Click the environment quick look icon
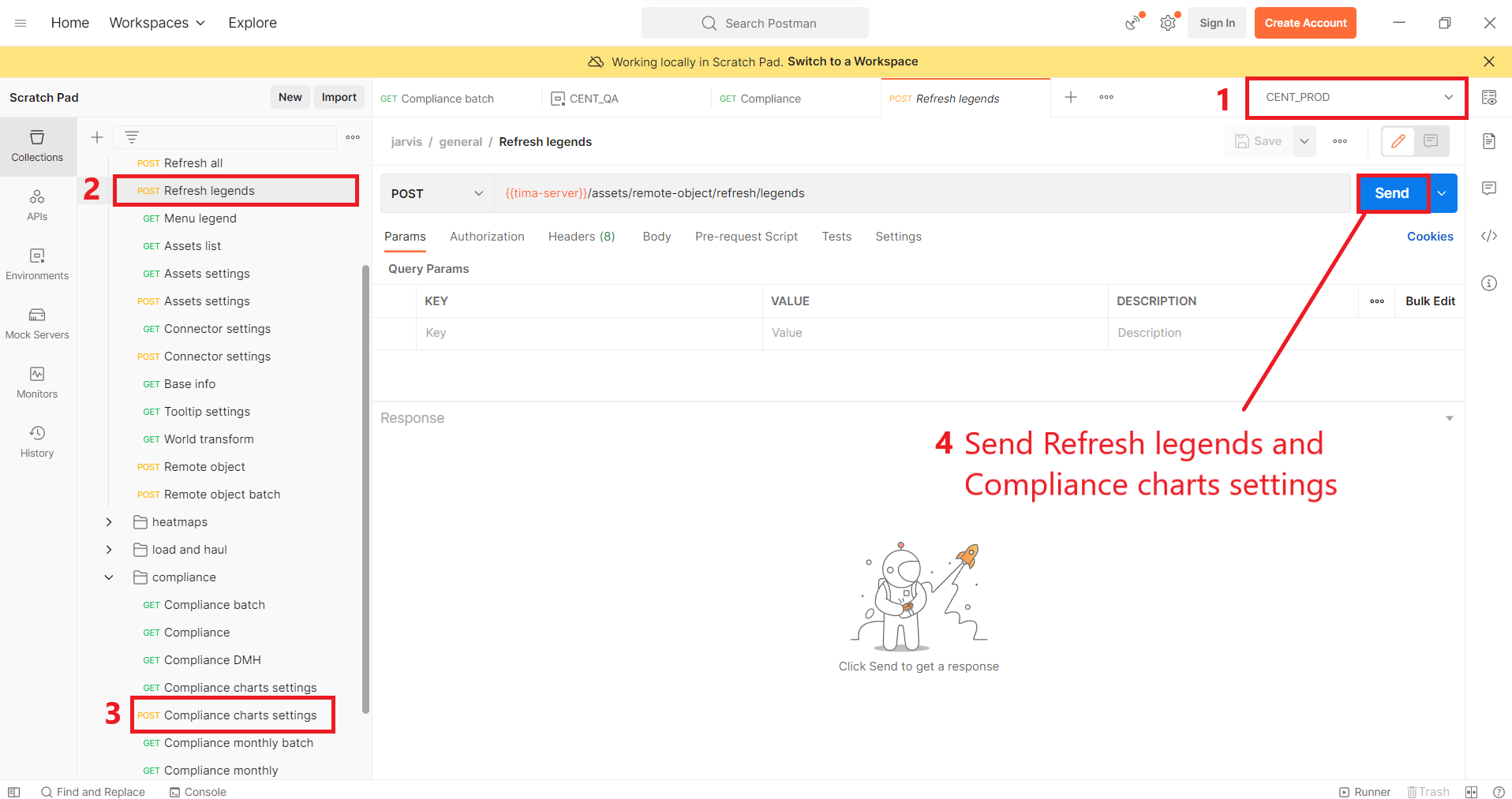Viewport: 1512px width, 799px height. pyautogui.click(x=1489, y=97)
